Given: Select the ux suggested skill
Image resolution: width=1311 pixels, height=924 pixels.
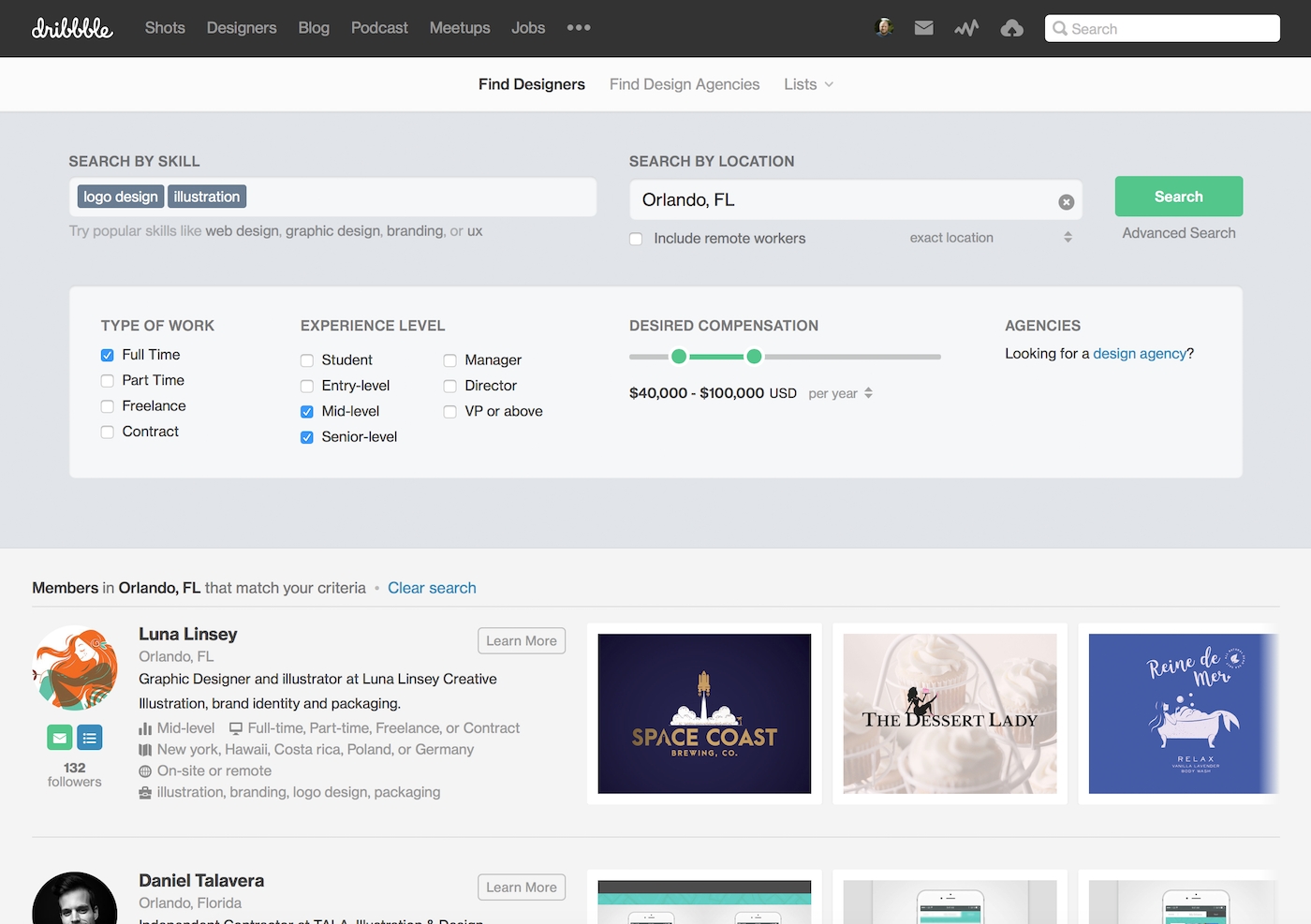Looking at the screenshot, I should coord(475,231).
